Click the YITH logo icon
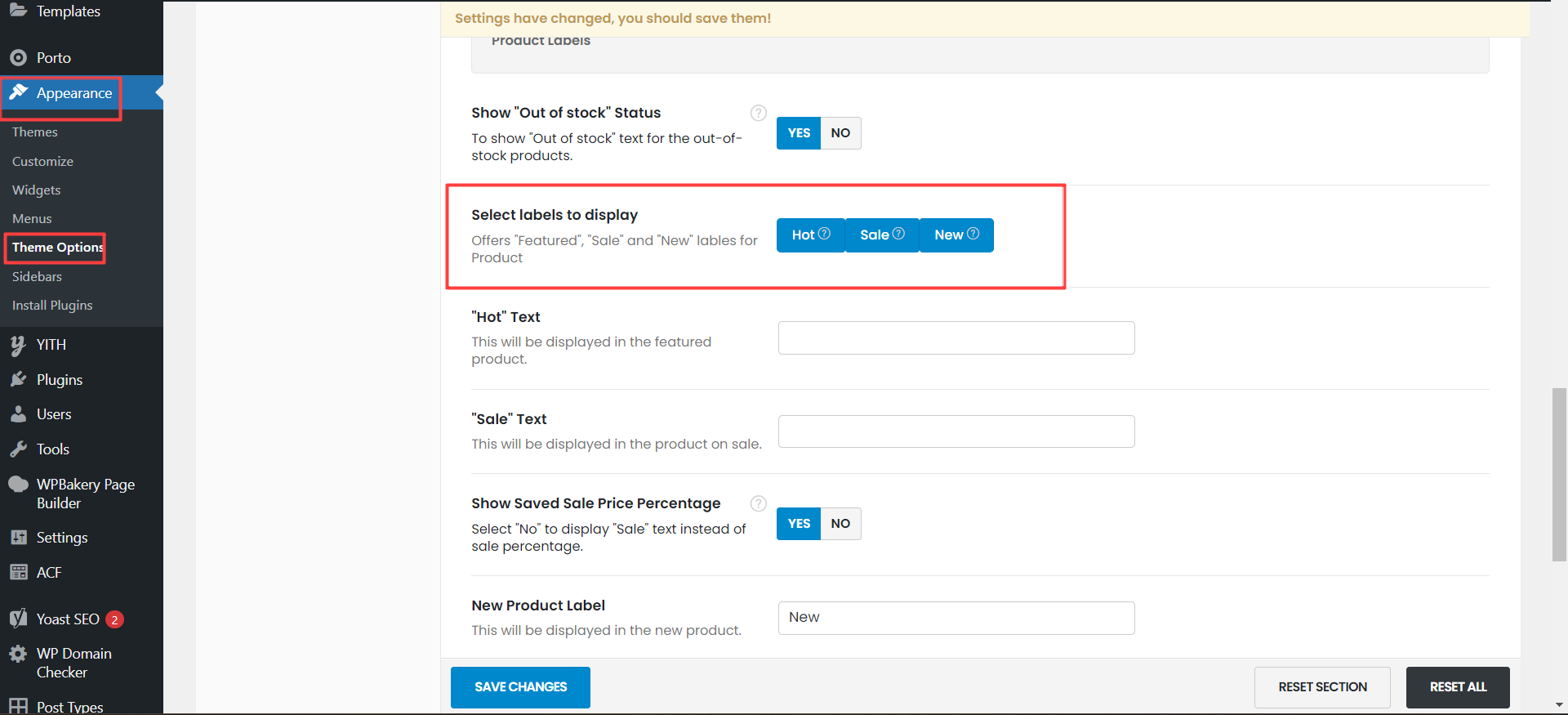This screenshot has height=715, width=1568. point(18,345)
